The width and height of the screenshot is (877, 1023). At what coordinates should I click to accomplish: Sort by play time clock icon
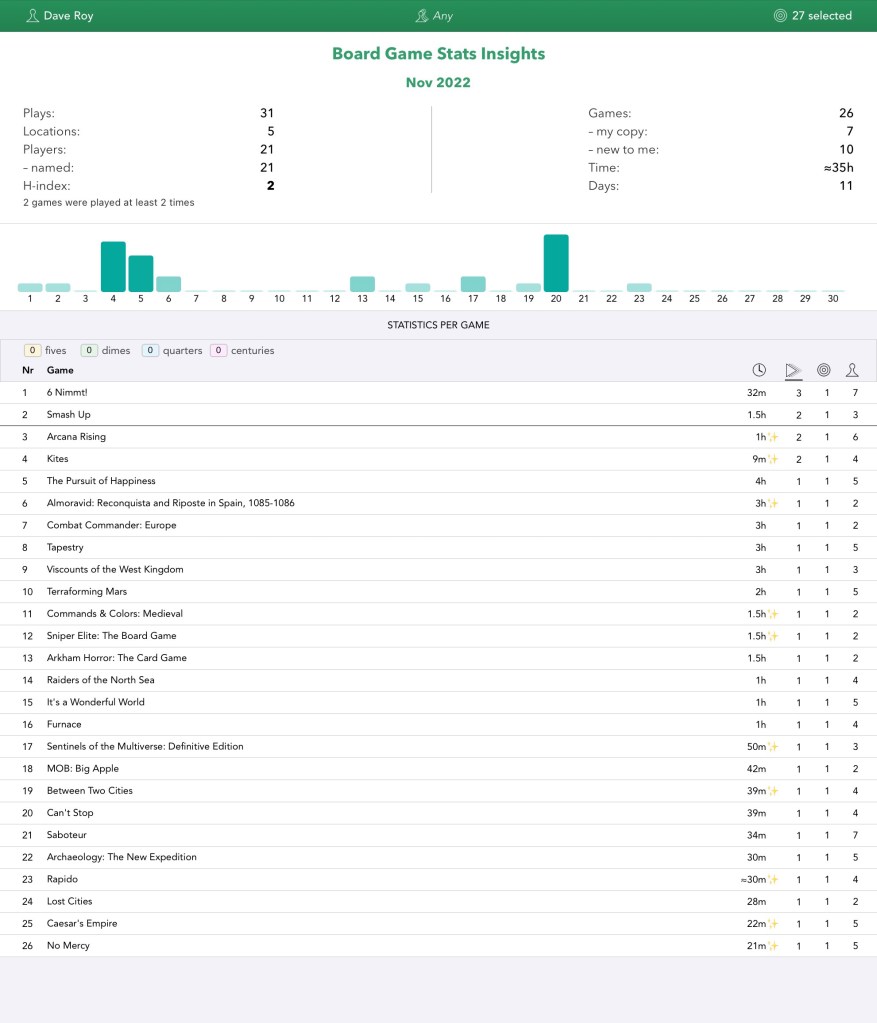pos(759,370)
